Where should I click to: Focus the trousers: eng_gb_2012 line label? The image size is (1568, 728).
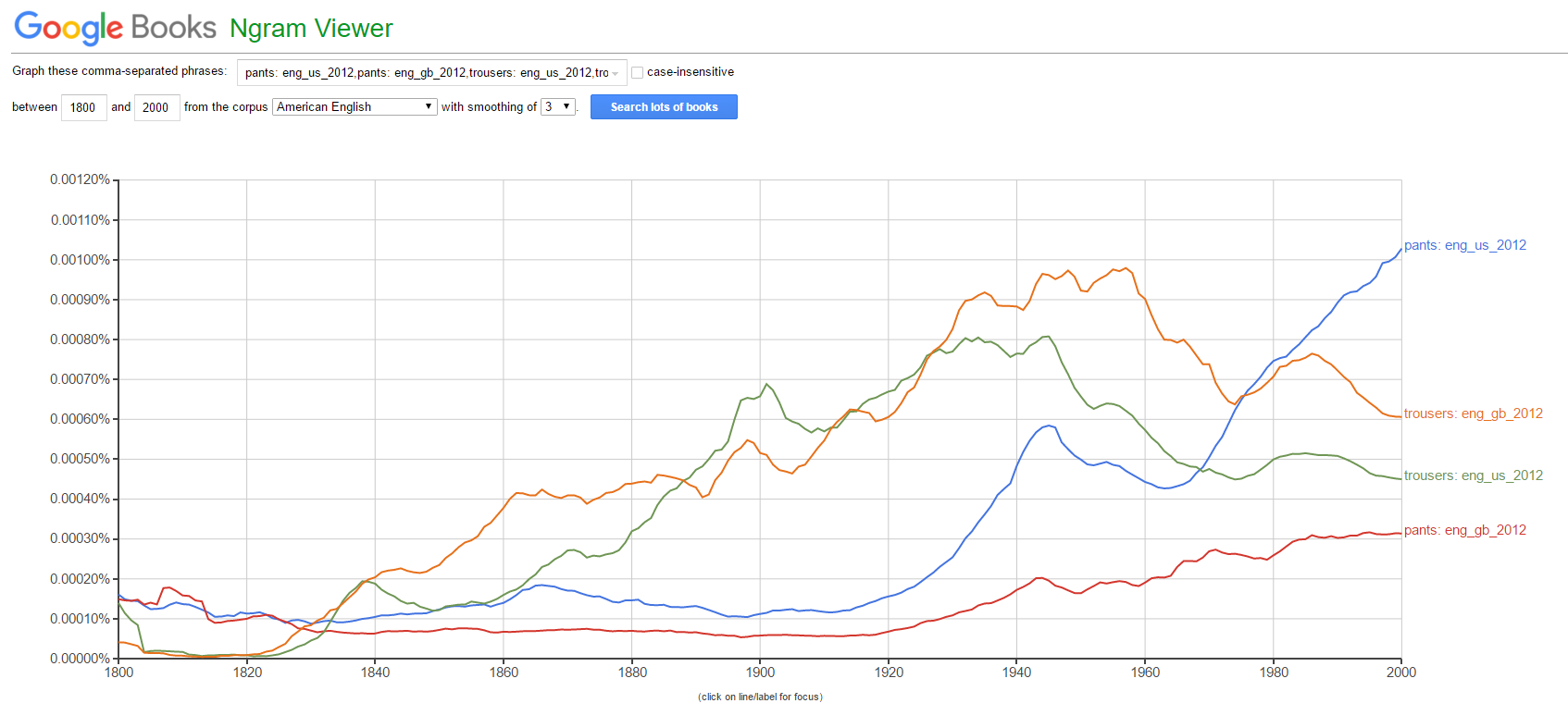point(1472,413)
